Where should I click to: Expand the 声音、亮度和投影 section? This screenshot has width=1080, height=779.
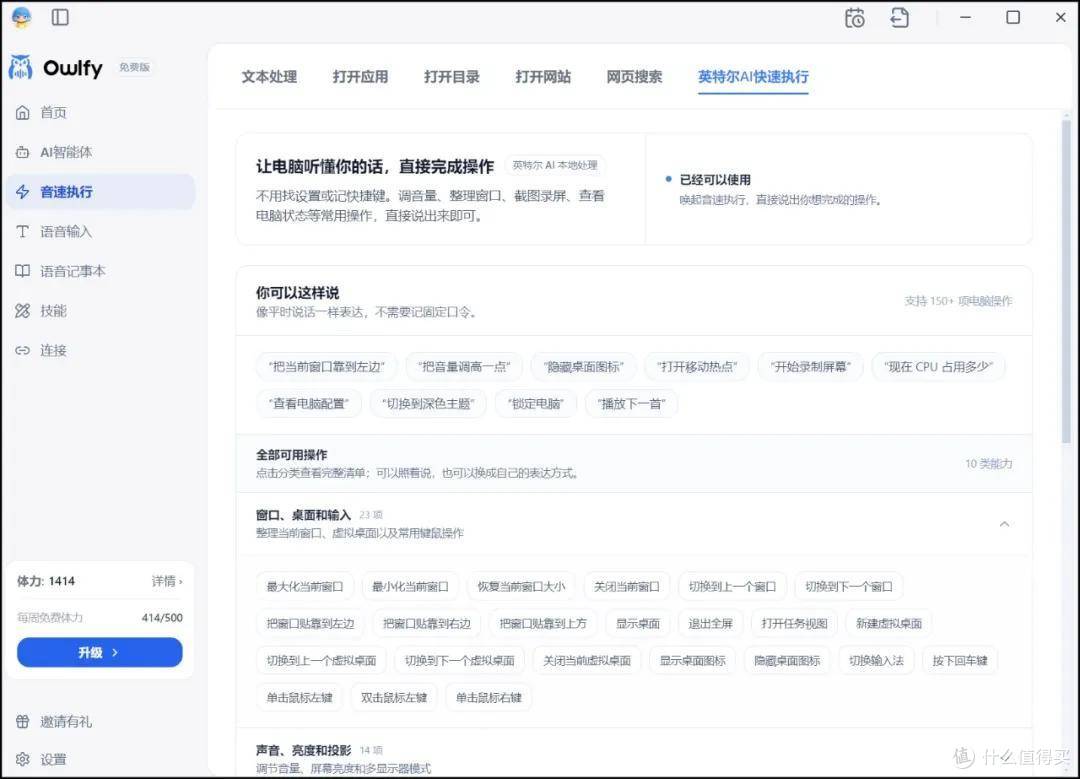(x=634, y=758)
